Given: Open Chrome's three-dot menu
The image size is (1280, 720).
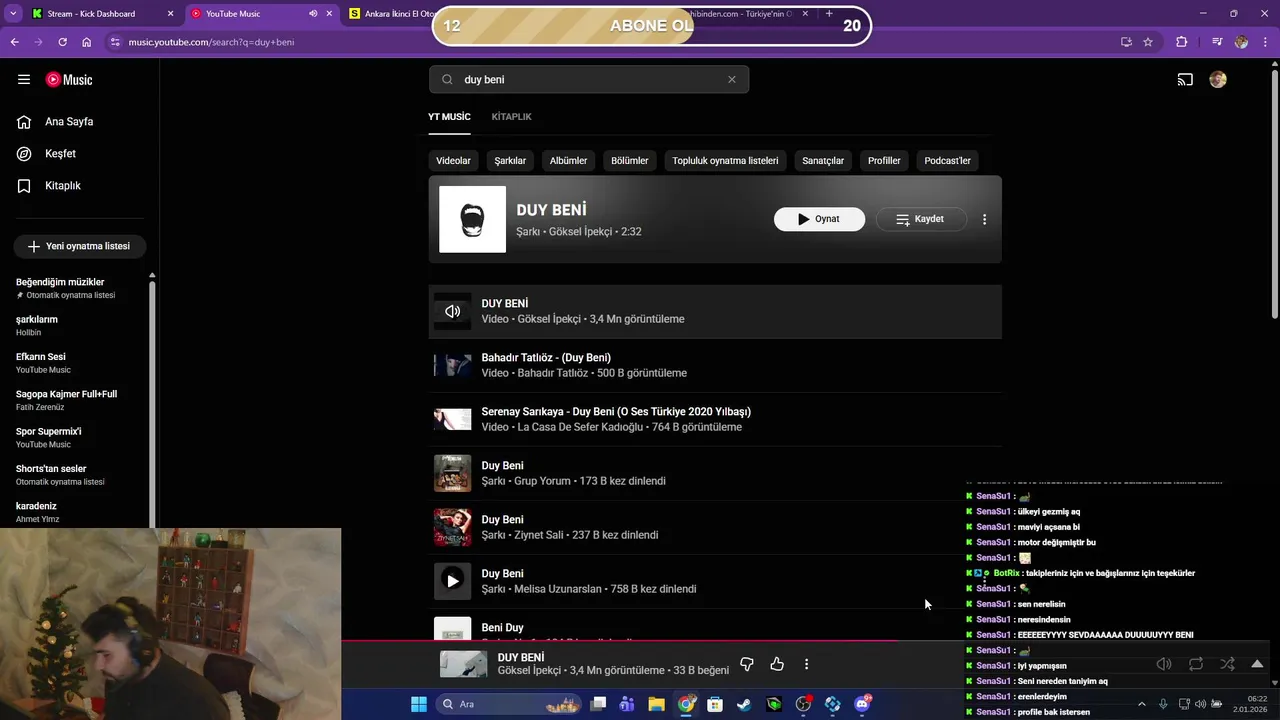Looking at the screenshot, I should click(x=1265, y=42).
